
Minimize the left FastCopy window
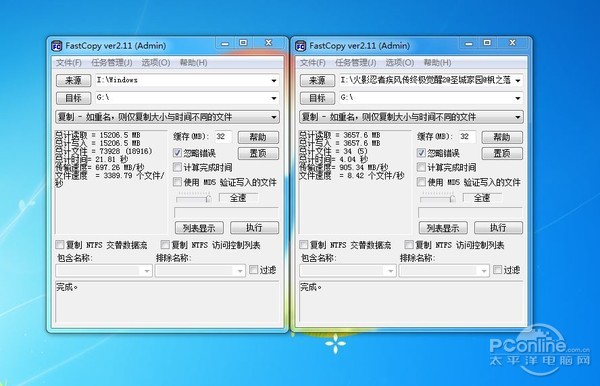225,43
